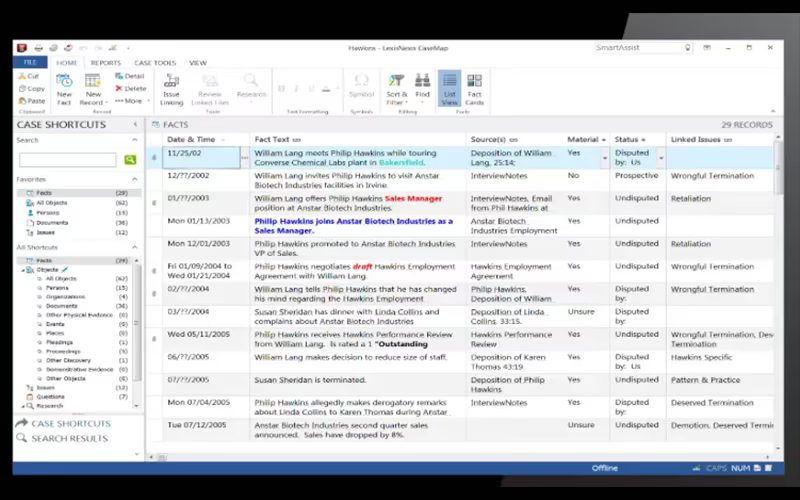Screen dimensions: 800x500
Task: Click the 'Susan Sheridan is terminated.' fact text
Action: tap(310, 380)
